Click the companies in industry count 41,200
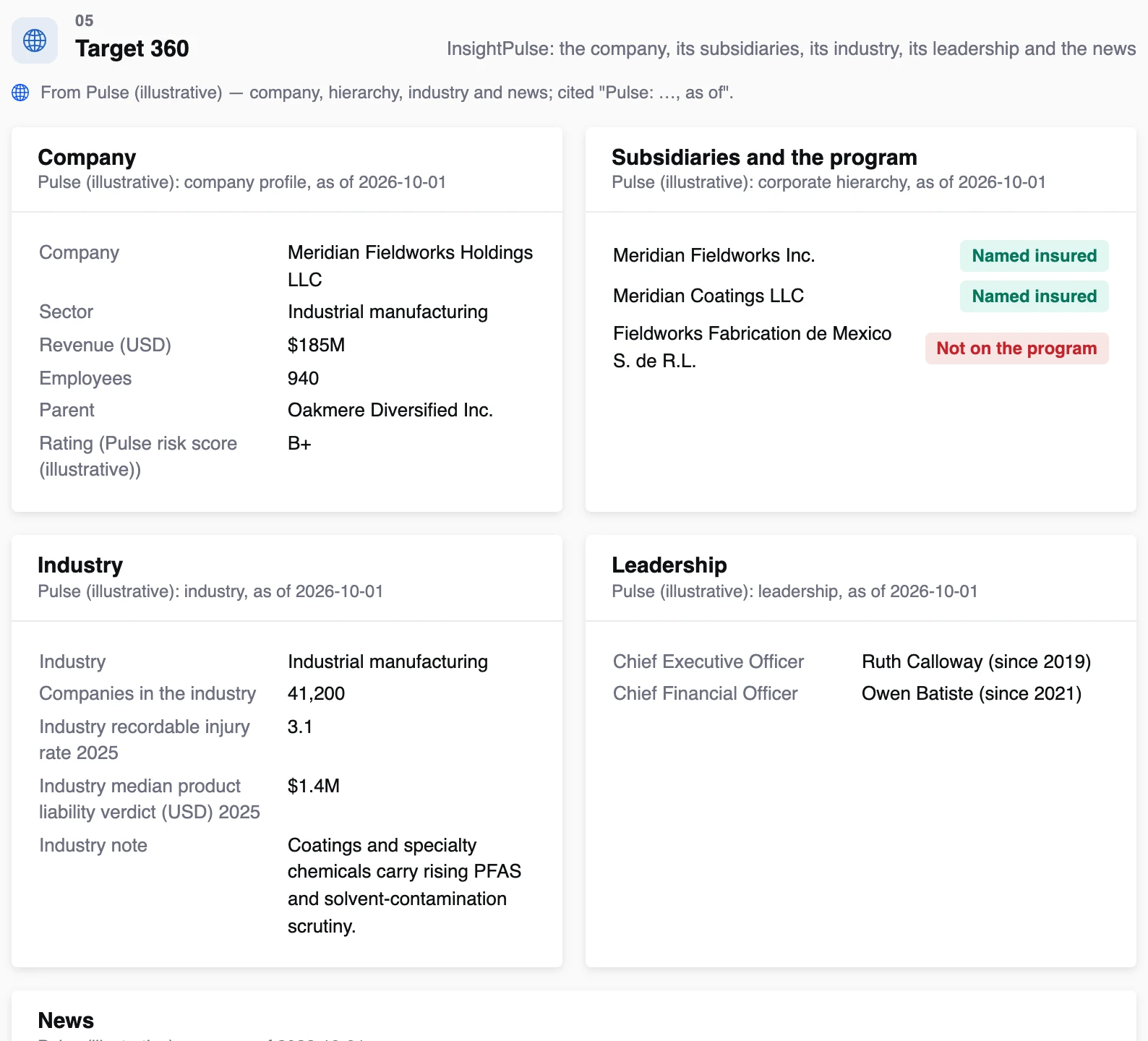The width and height of the screenshot is (1148, 1041). pyautogui.click(x=316, y=693)
